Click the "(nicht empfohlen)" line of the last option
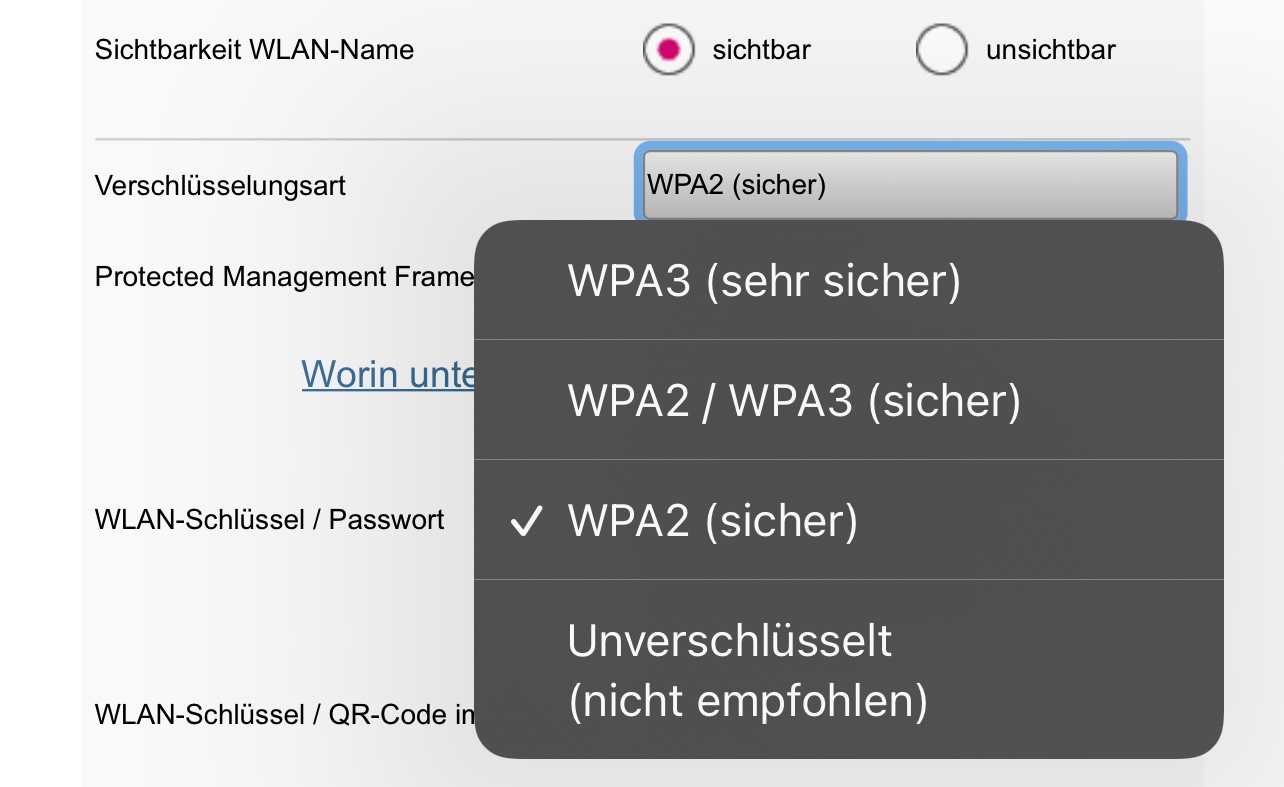Image resolution: width=1284 pixels, height=787 pixels. (x=748, y=702)
